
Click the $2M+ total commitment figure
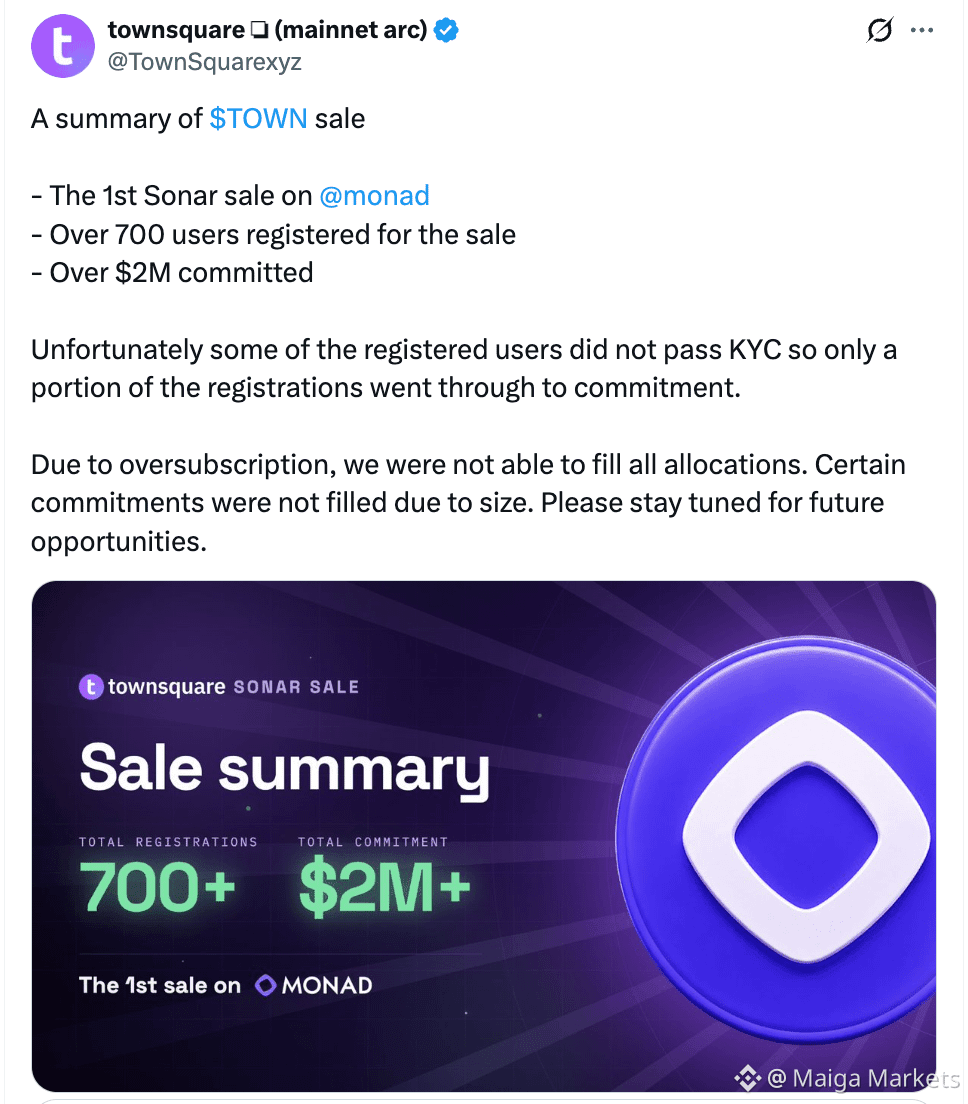(384, 887)
